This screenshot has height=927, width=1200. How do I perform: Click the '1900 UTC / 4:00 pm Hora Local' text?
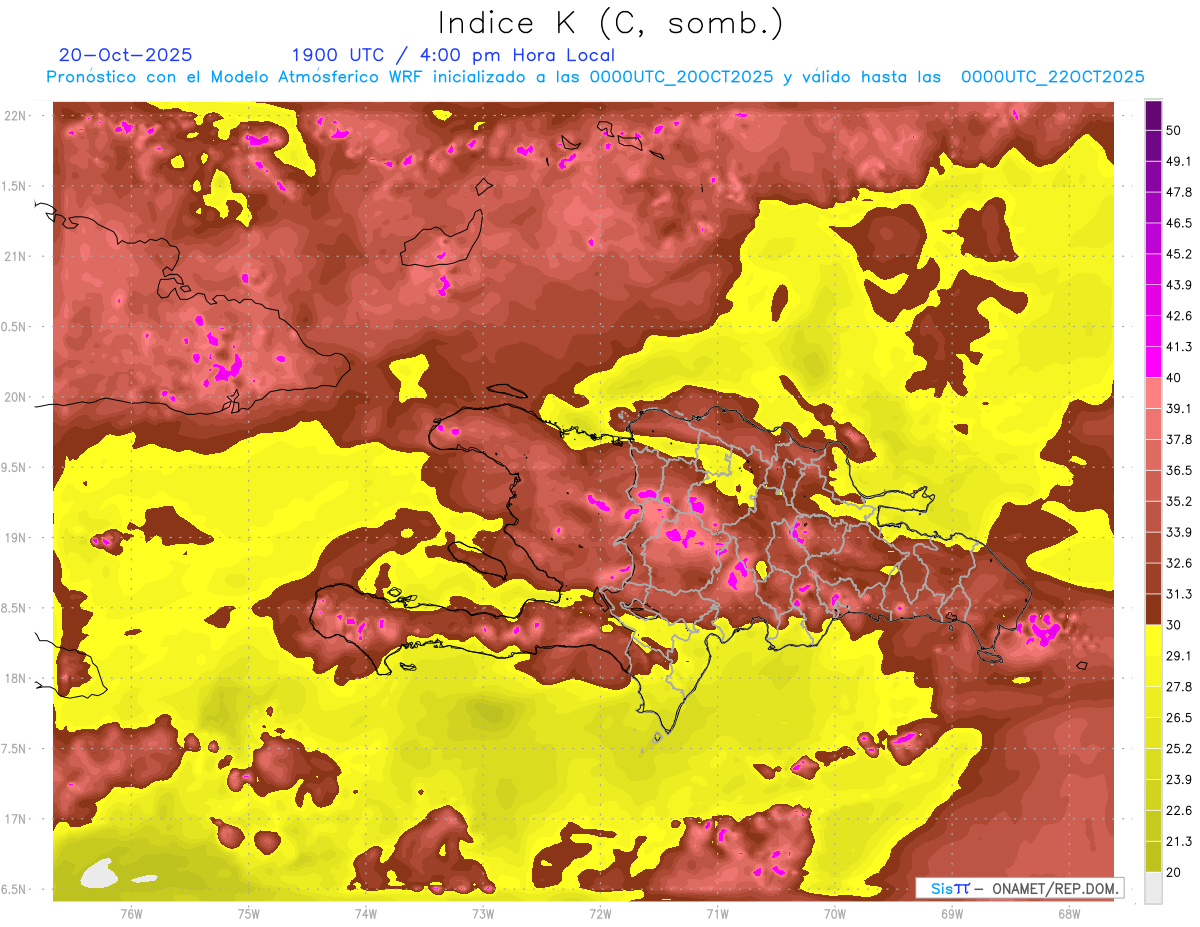pos(452,55)
